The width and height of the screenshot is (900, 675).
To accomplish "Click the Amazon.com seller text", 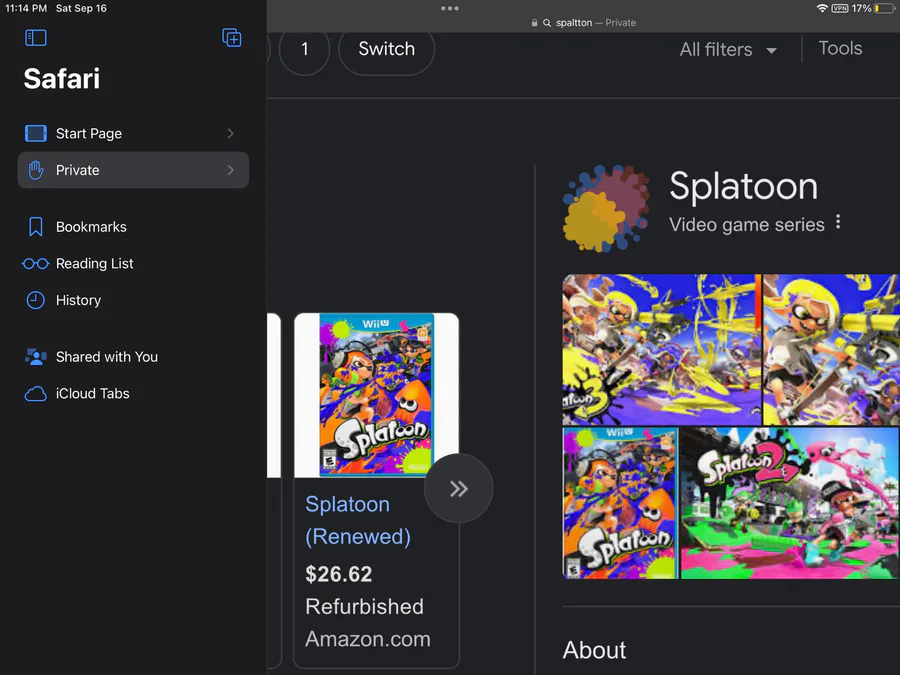I will point(367,639).
